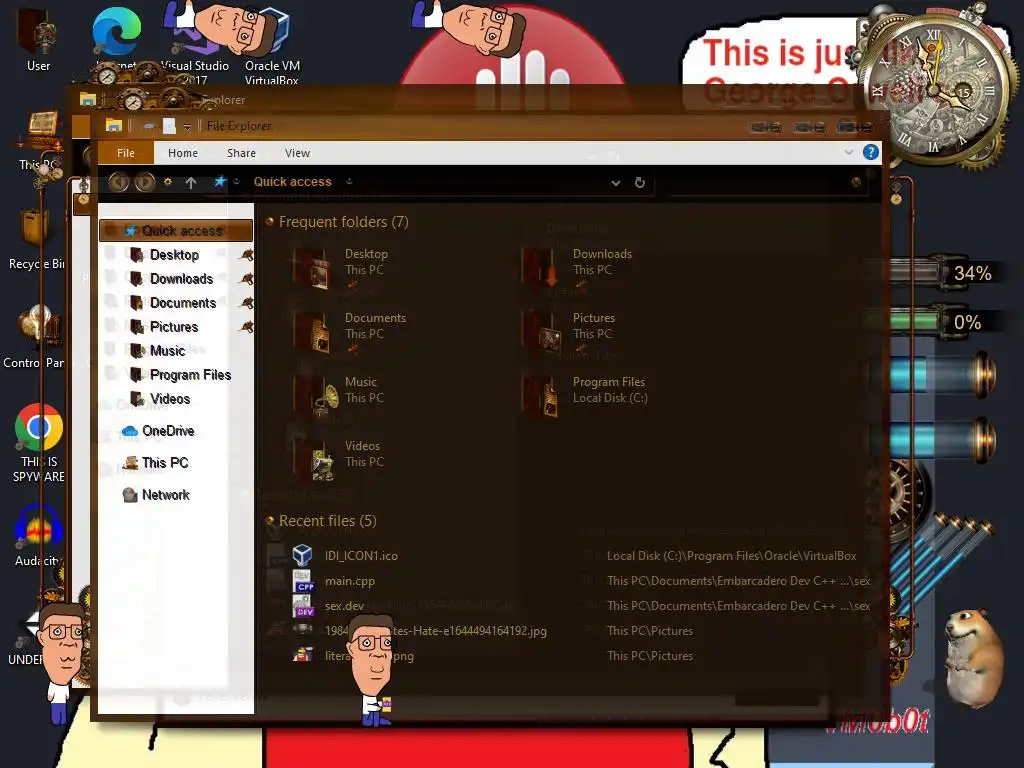
Task: Open the Share ribbon tab
Action: click(x=241, y=153)
